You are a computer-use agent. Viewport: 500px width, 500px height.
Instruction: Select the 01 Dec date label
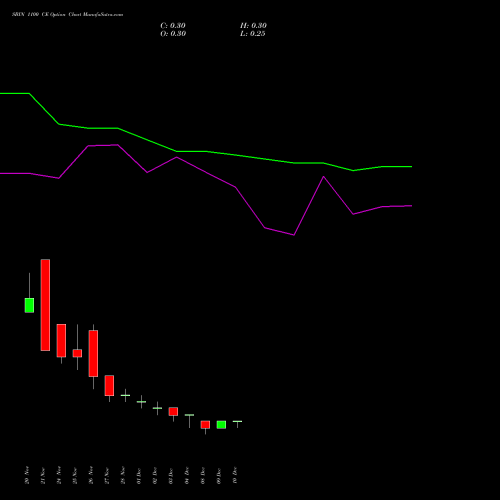pyautogui.click(x=139, y=475)
